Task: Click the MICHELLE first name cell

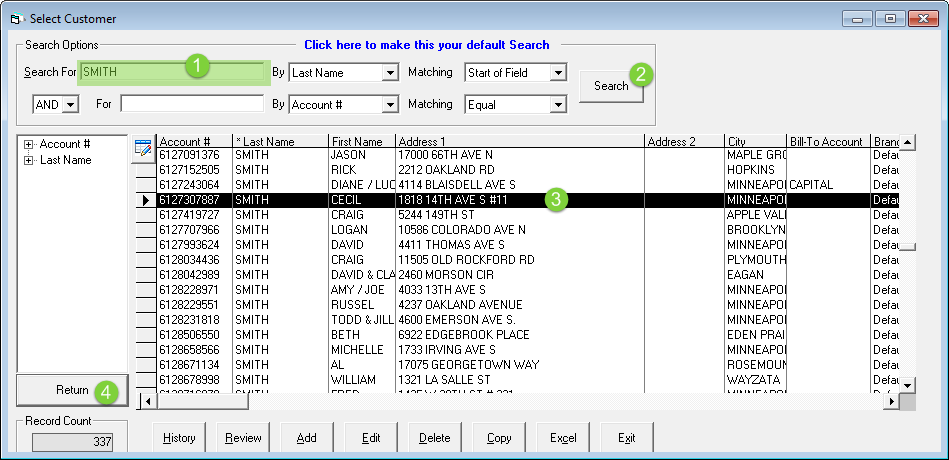Action: pos(362,350)
